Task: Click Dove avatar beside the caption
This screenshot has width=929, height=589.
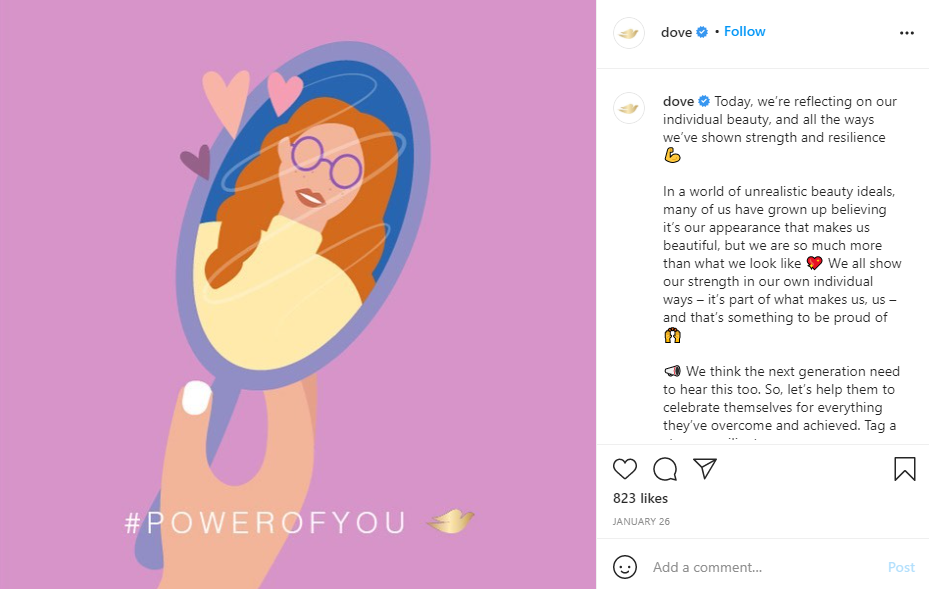Action: click(628, 107)
